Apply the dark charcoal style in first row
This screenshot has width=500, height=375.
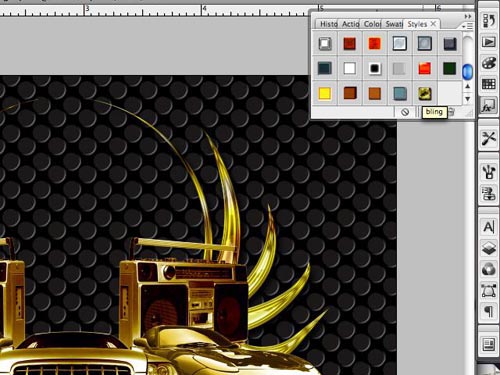pos(450,43)
